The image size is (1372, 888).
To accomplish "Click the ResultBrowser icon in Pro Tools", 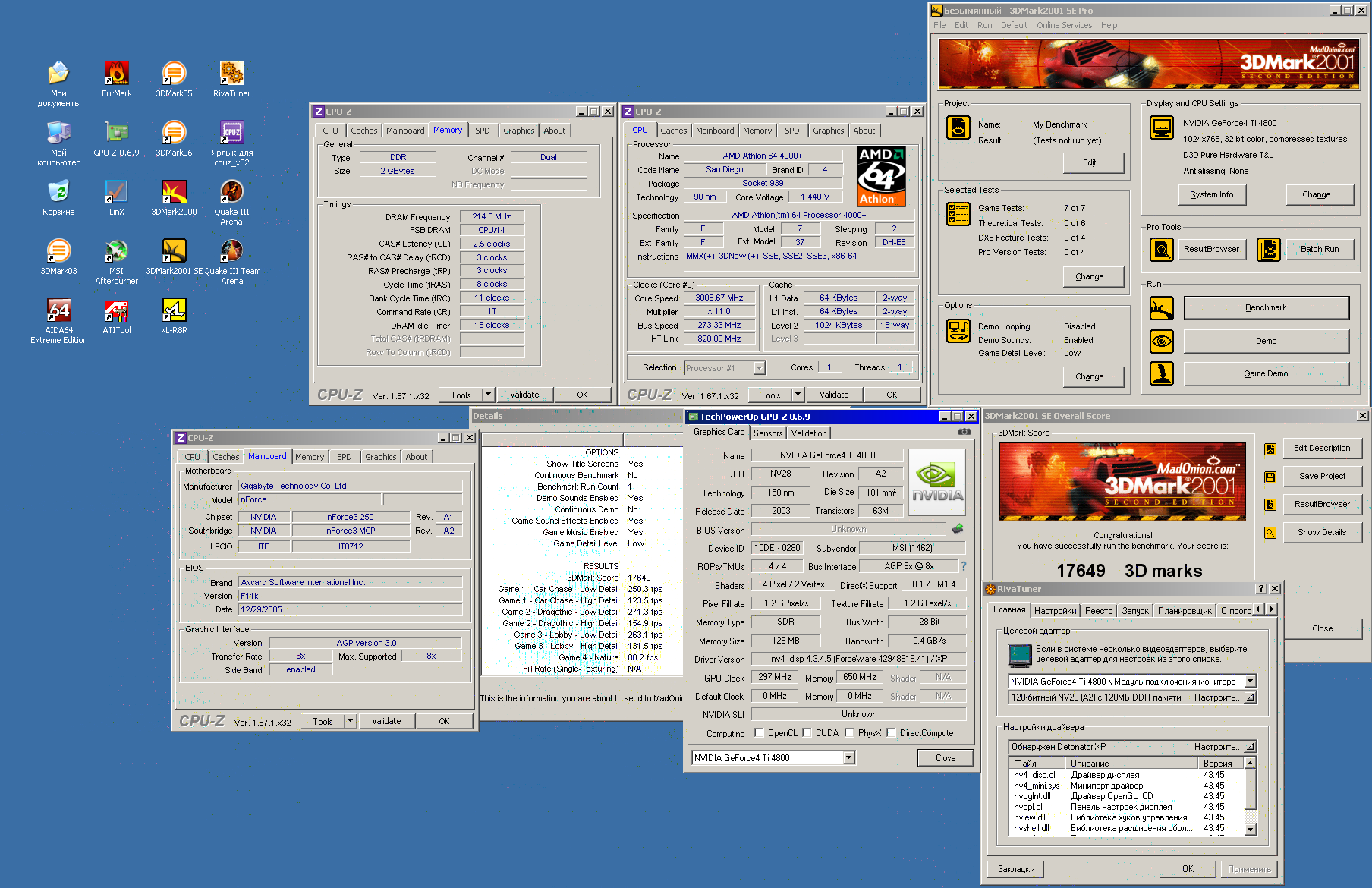I will [x=1161, y=249].
